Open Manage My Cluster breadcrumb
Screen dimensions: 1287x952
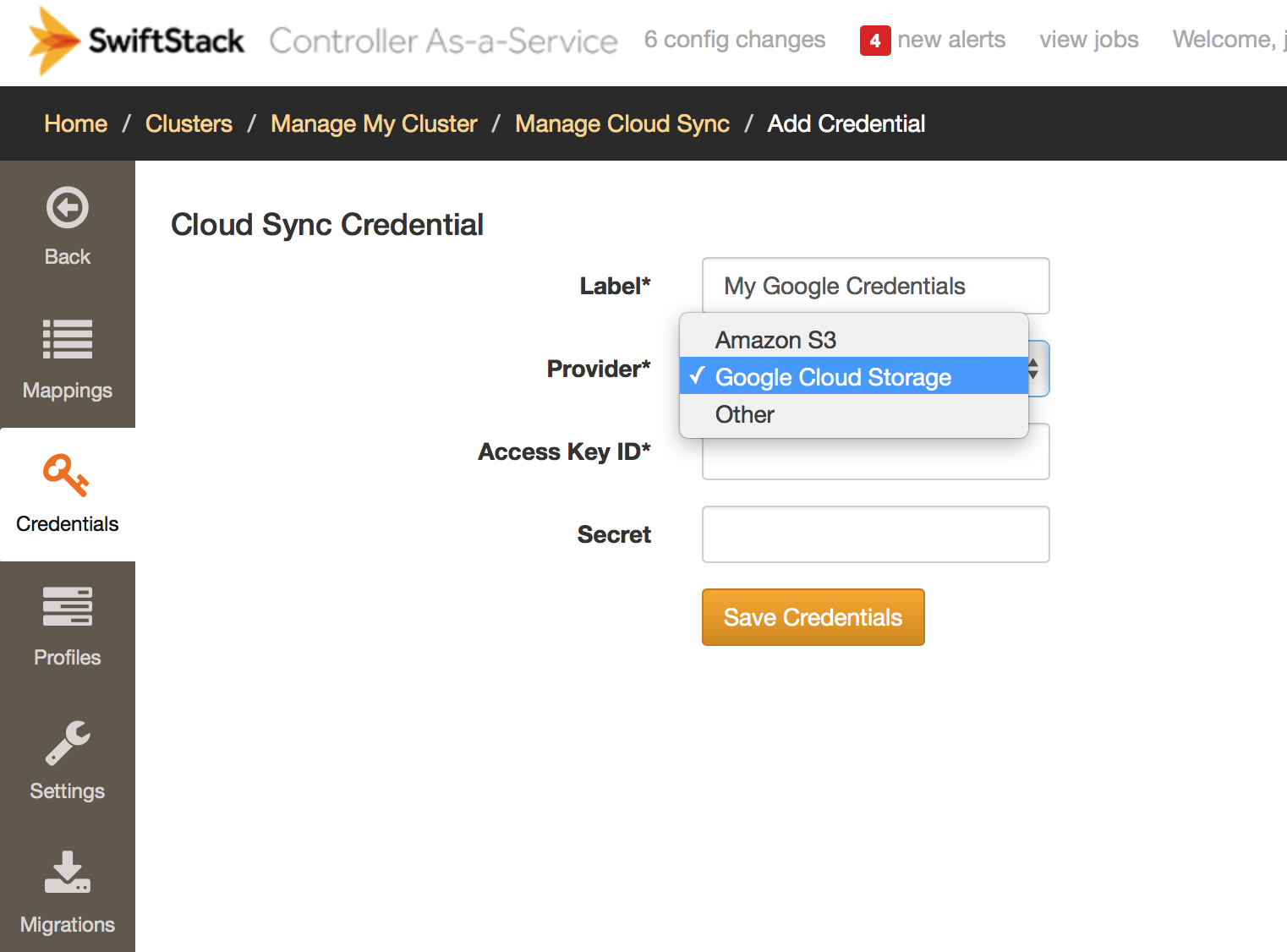pyautogui.click(x=374, y=124)
